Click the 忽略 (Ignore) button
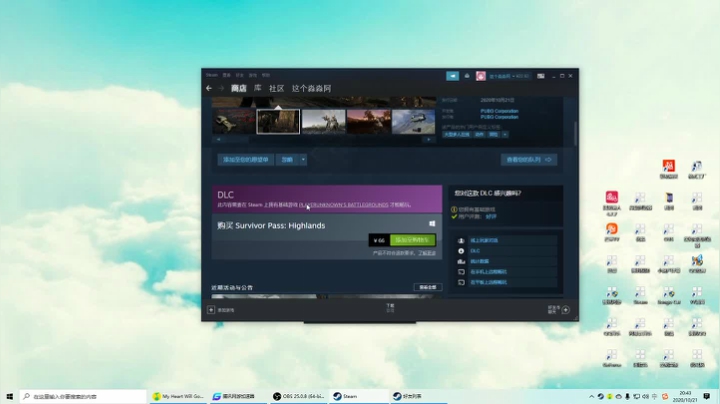 tap(287, 160)
